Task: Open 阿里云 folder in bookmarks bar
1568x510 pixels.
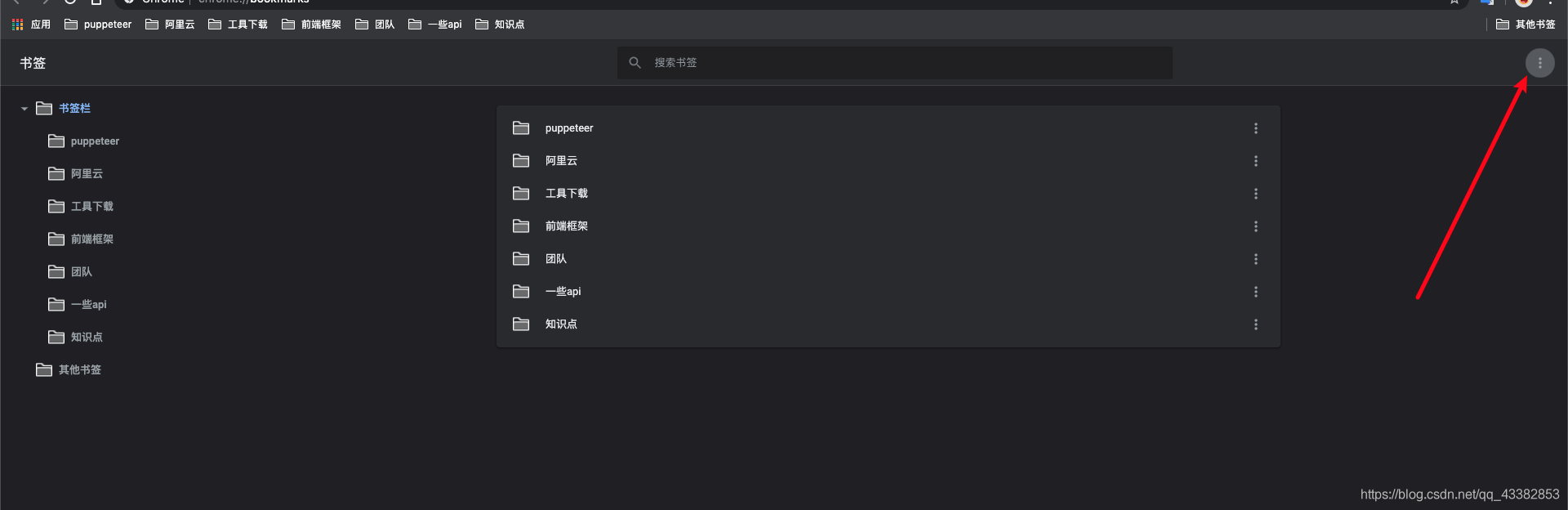Action: point(170,25)
